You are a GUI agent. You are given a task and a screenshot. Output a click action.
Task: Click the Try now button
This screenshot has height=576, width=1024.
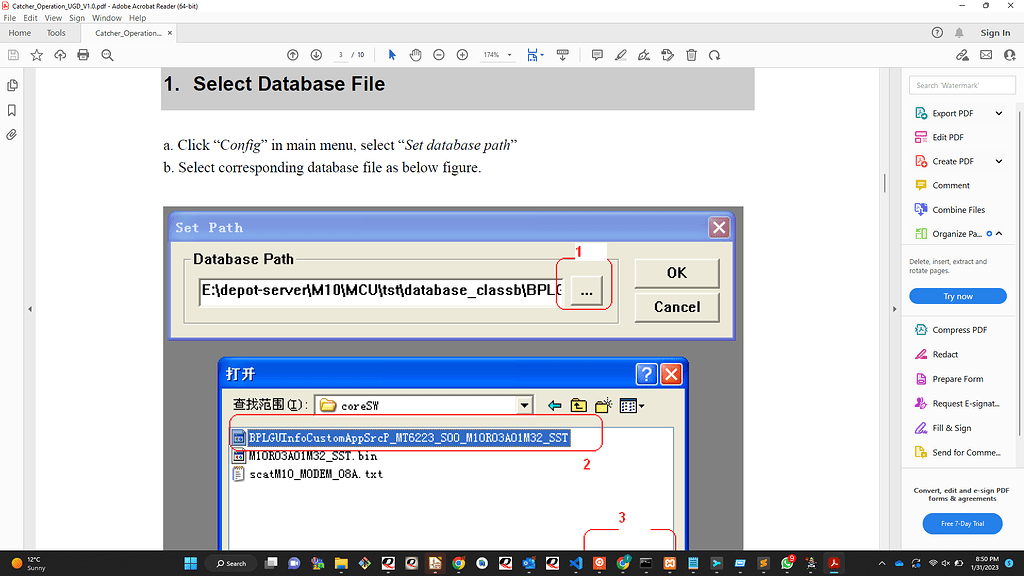(957, 296)
